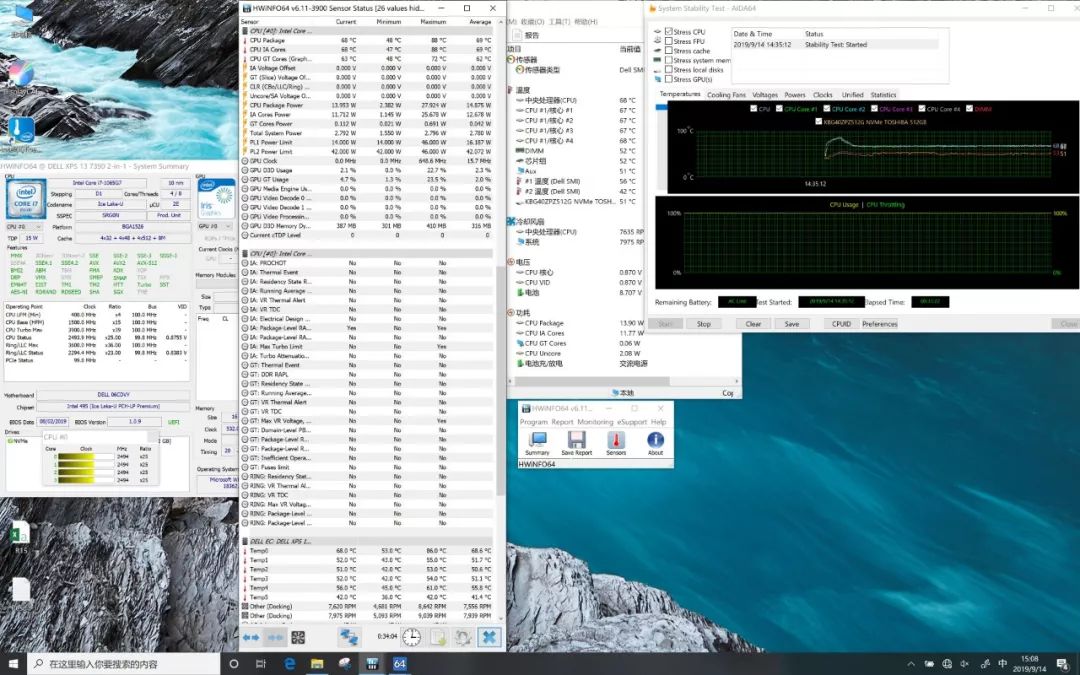Screen dimensions: 1080x675
Task: Click the expand arrows icon in sensor toolbar
Action: coord(251,637)
